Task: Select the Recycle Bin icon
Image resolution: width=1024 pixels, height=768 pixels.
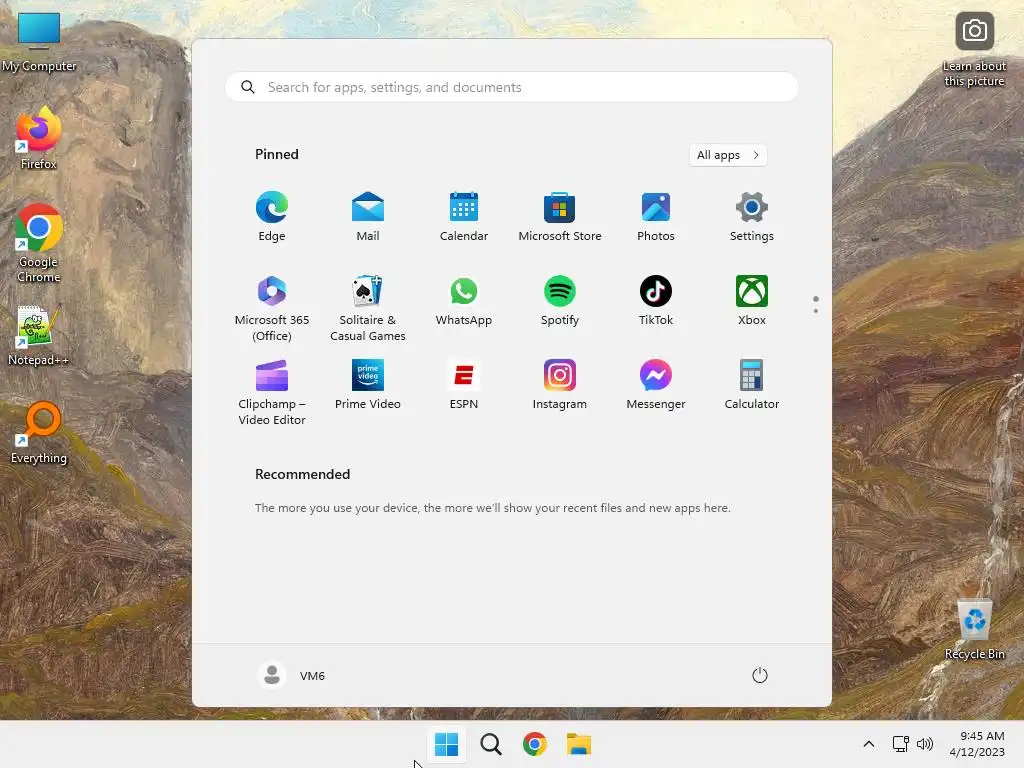Action: 974,629
